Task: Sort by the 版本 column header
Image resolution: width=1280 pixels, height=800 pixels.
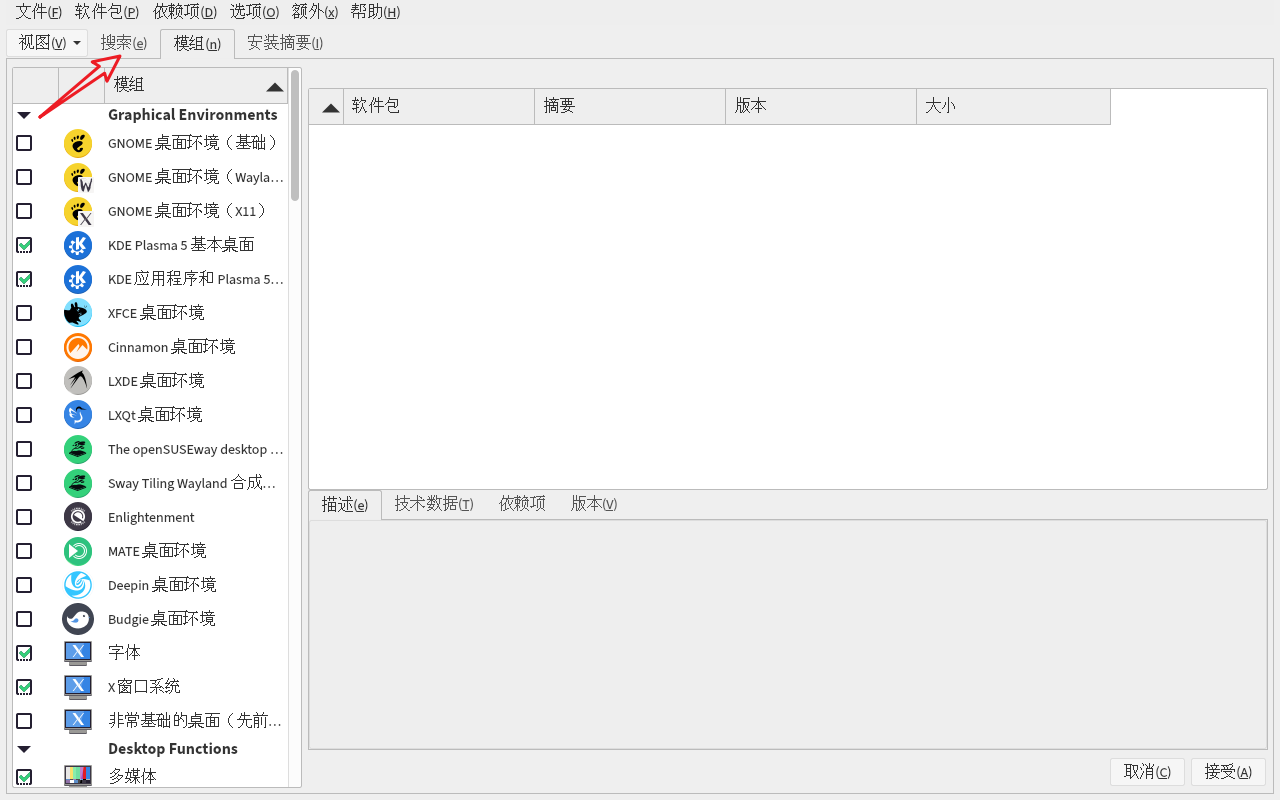Action: 821,107
